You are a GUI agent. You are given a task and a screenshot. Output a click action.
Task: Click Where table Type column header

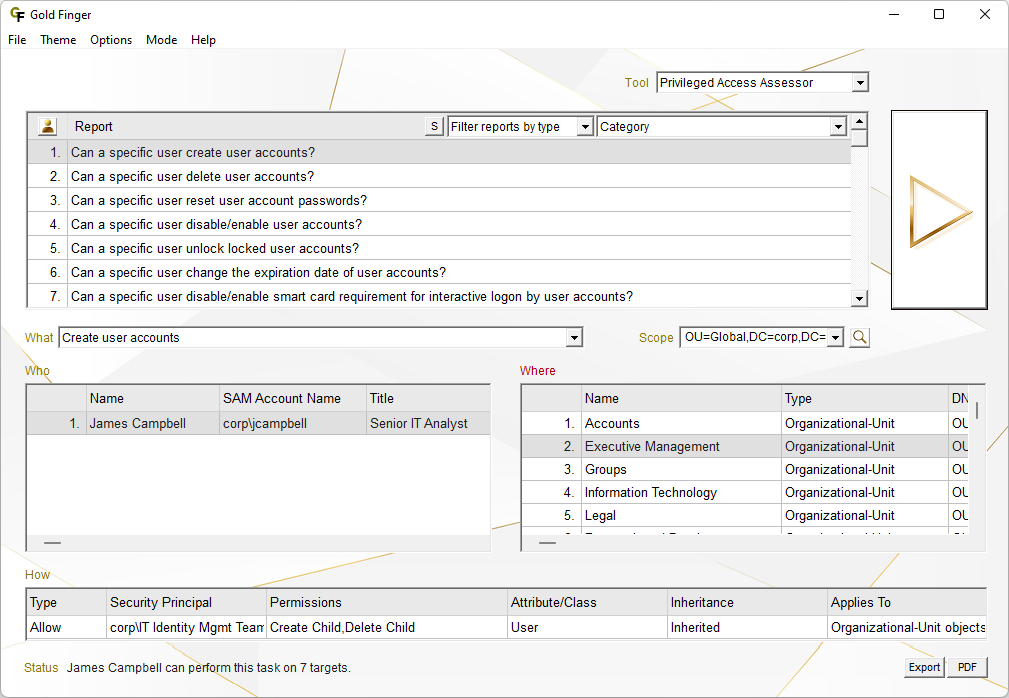pos(865,398)
